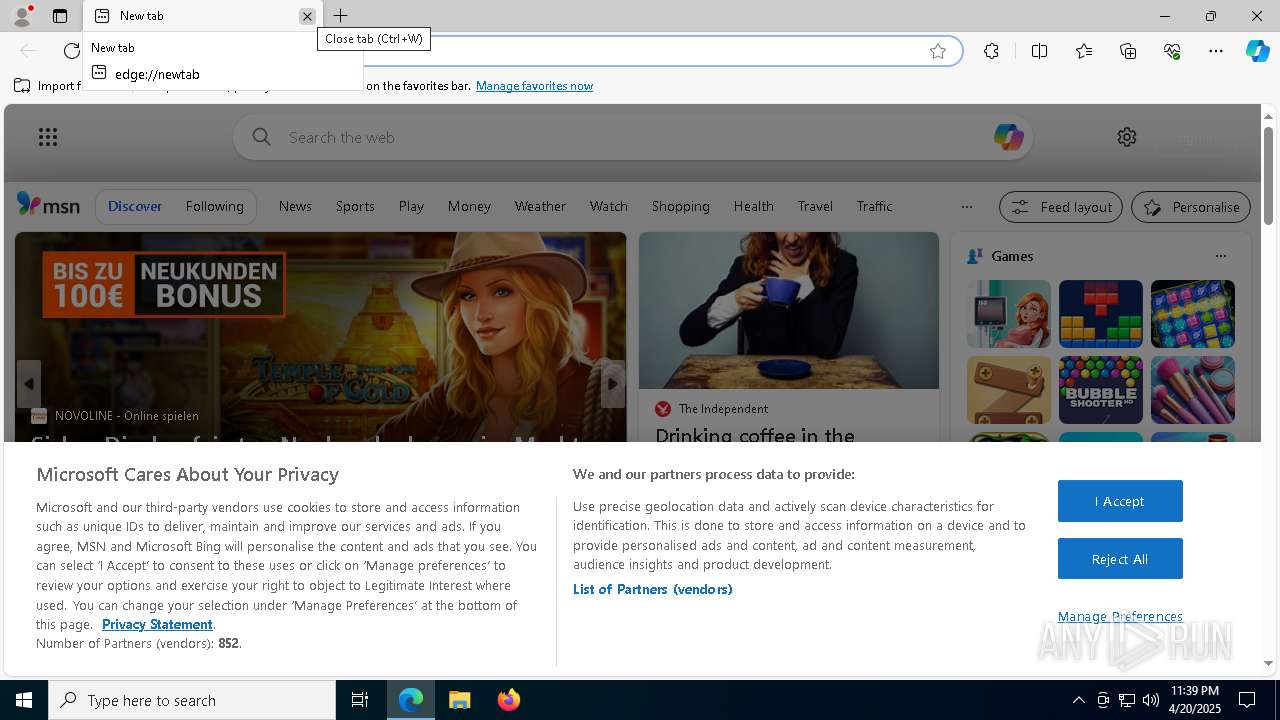The image size is (1280, 720).
Task: Open the makeup brushes game thumbnail
Action: click(1192, 390)
